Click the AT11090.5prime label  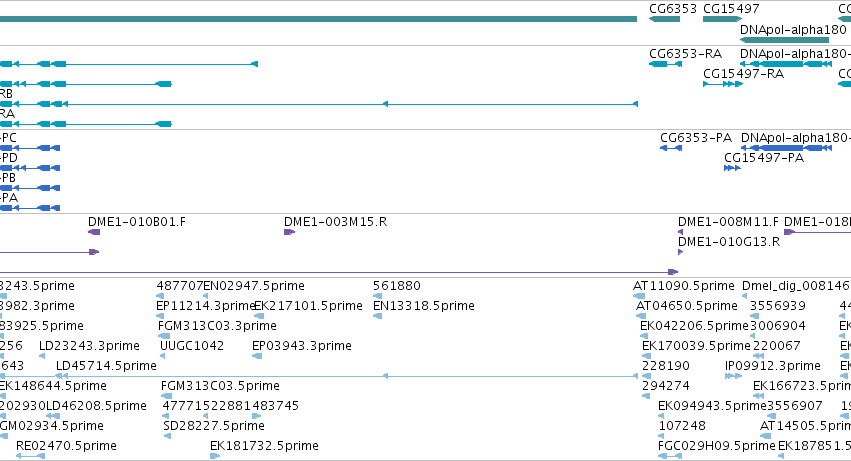click(x=684, y=286)
